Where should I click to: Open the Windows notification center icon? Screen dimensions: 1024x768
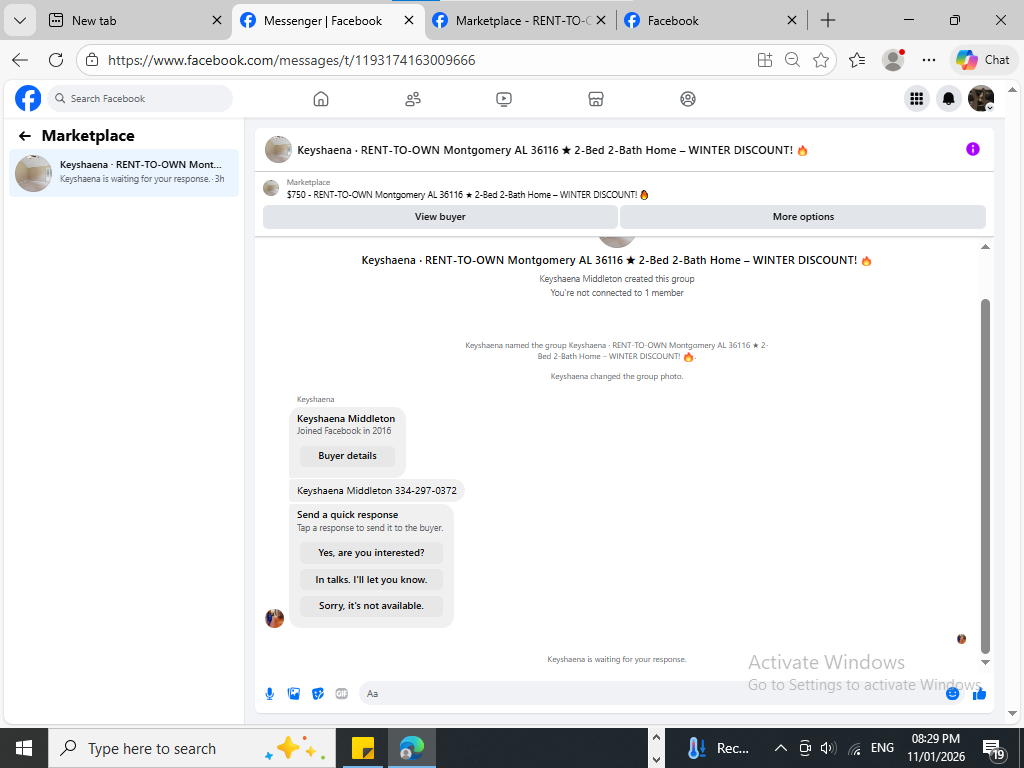point(994,749)
